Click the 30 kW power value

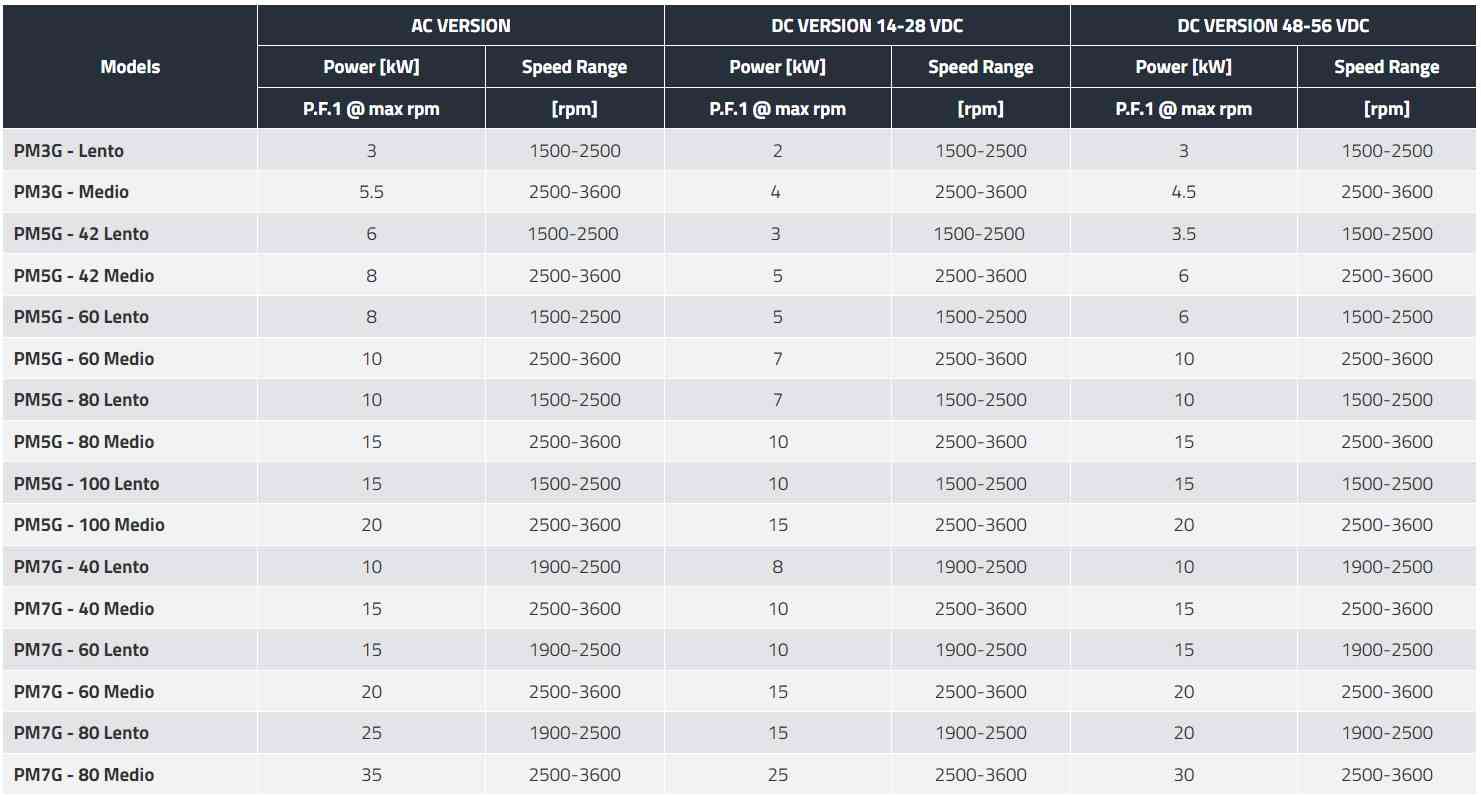[x=1183, y=775]
